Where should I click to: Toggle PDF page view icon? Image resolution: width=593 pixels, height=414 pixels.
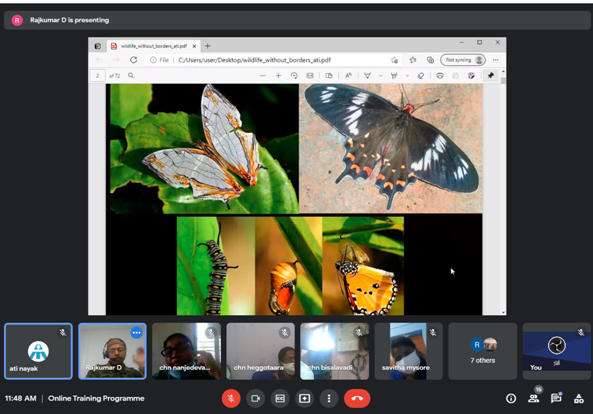[x=329, y=76]
